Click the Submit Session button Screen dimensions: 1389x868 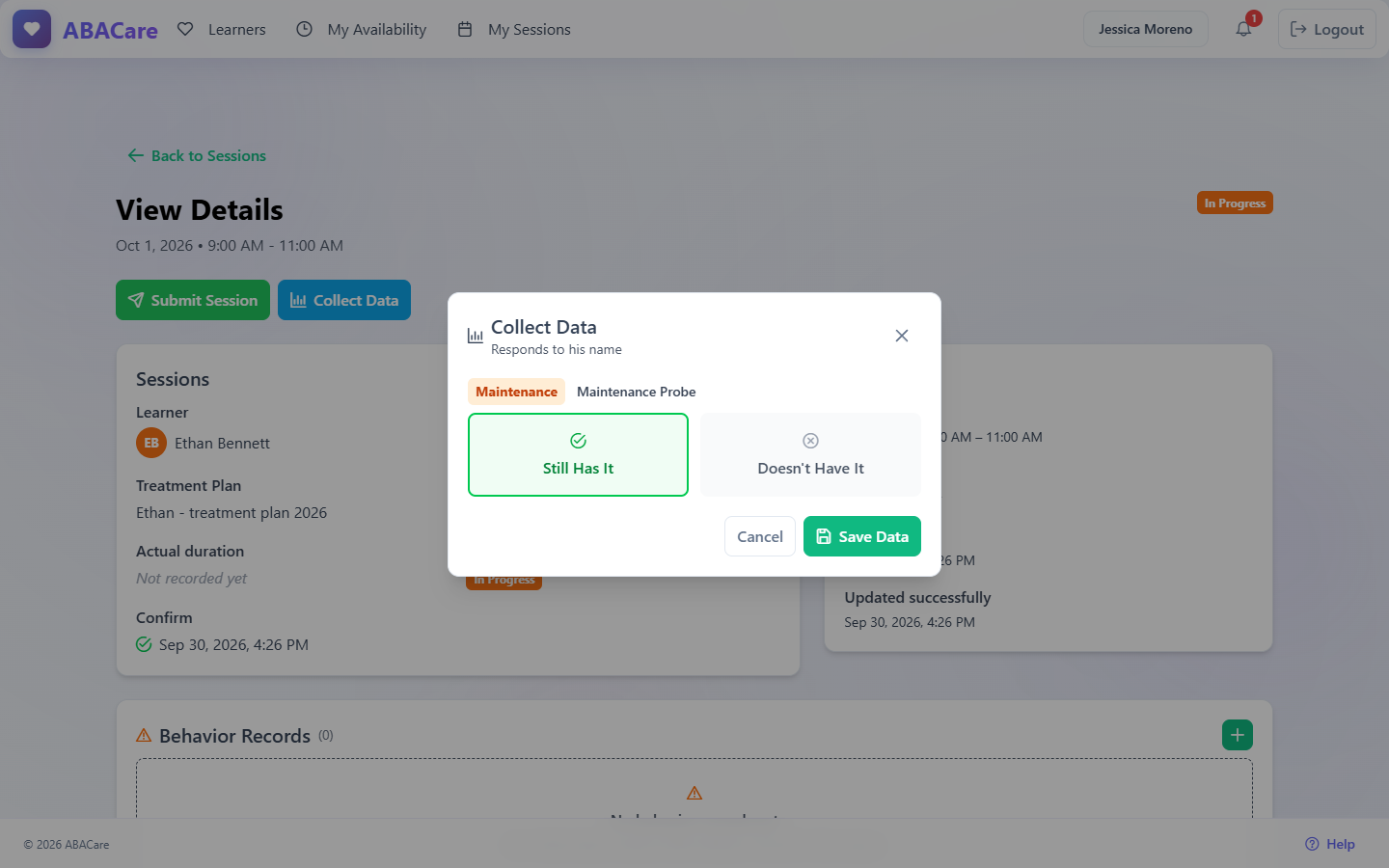tap(193, 300)
